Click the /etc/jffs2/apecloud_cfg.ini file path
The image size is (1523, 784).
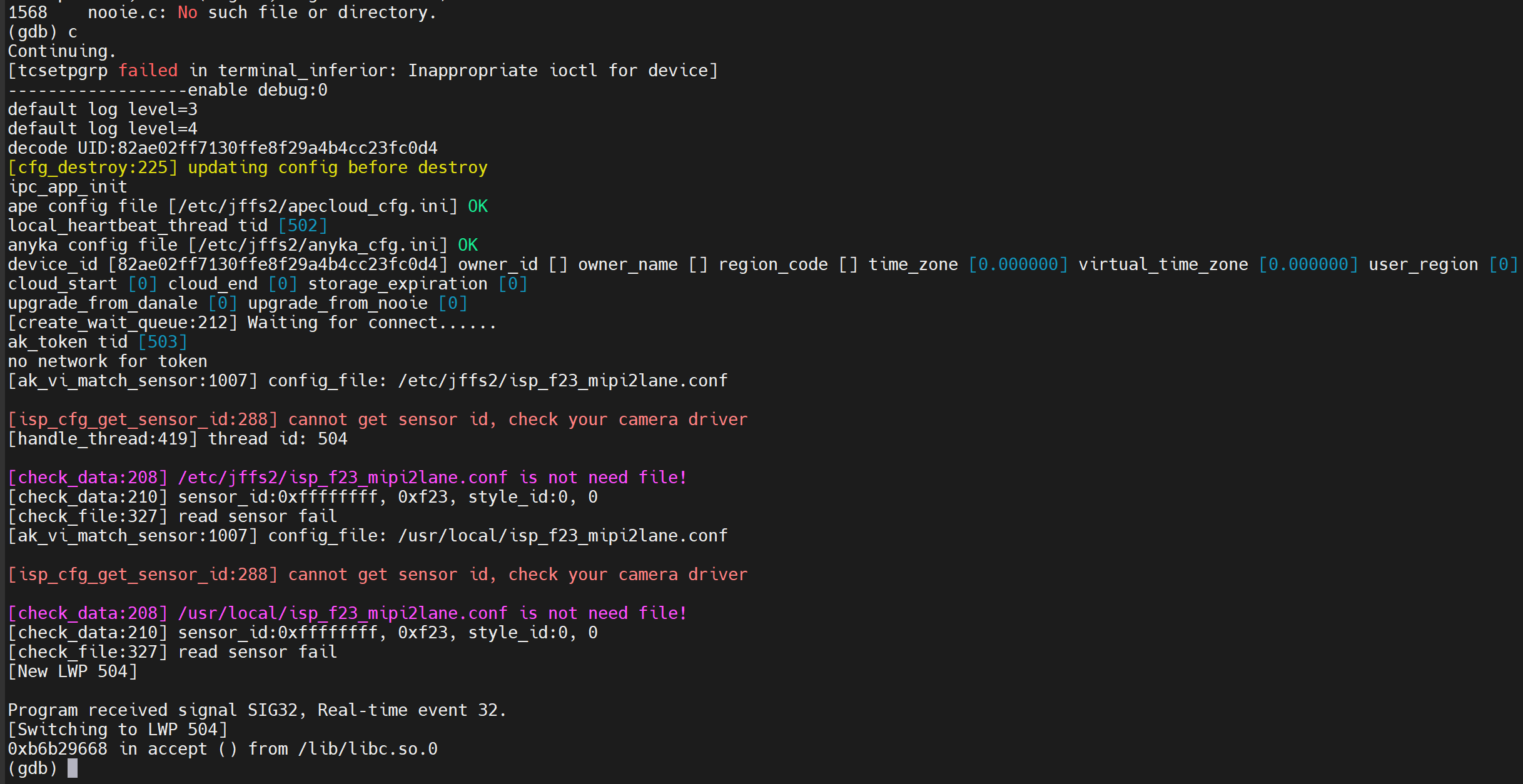(x=313, y=206)
